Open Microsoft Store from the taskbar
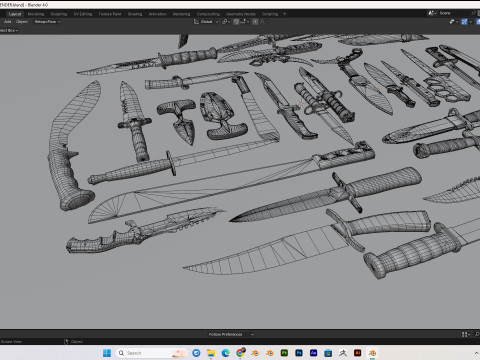Image resolution: width=480 pixels, height=360 pixels. point(328,353)
